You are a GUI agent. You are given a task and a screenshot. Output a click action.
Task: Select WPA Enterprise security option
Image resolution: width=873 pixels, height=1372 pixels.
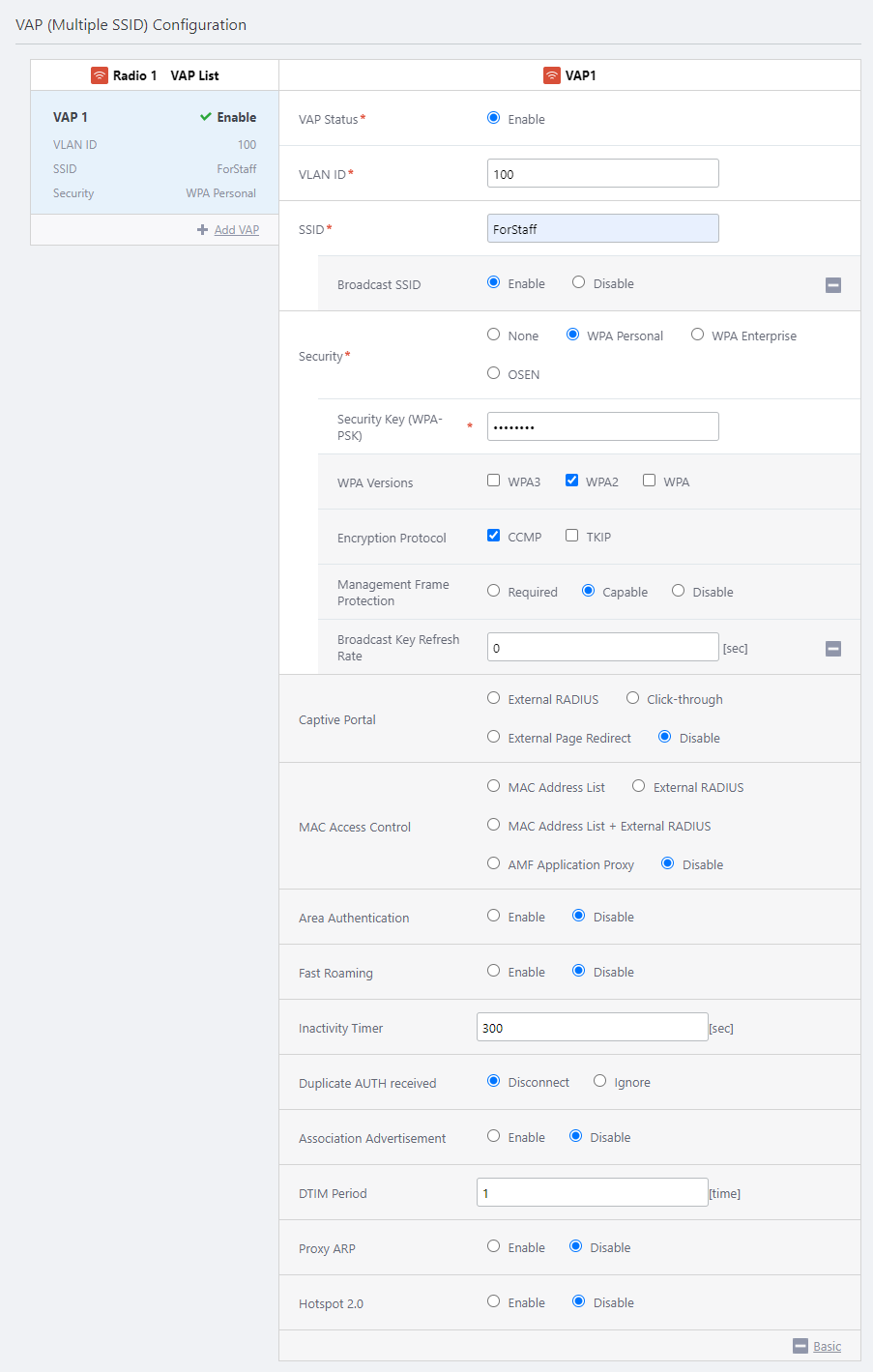697,335
